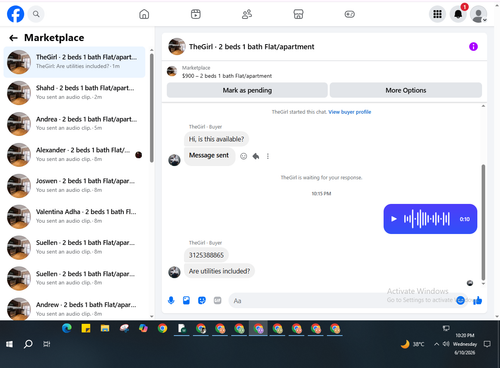
Task: Click the Shahd listing thumbnail
Action: (19, 93)
